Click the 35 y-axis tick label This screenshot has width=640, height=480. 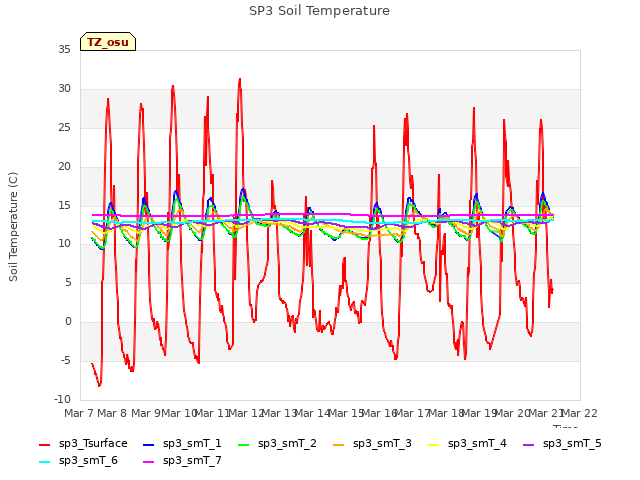tap(64, 49)
